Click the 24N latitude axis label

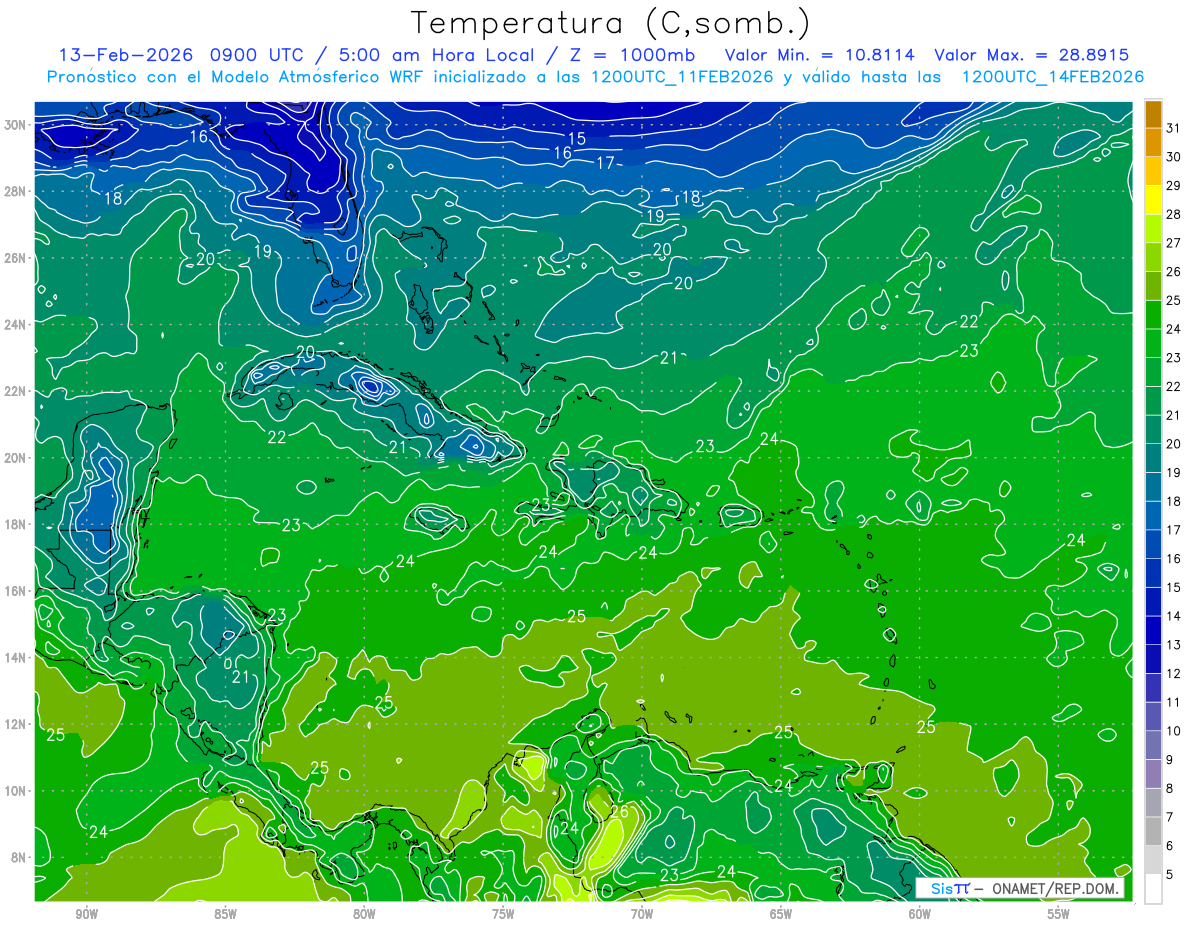[x=15, y=324]
